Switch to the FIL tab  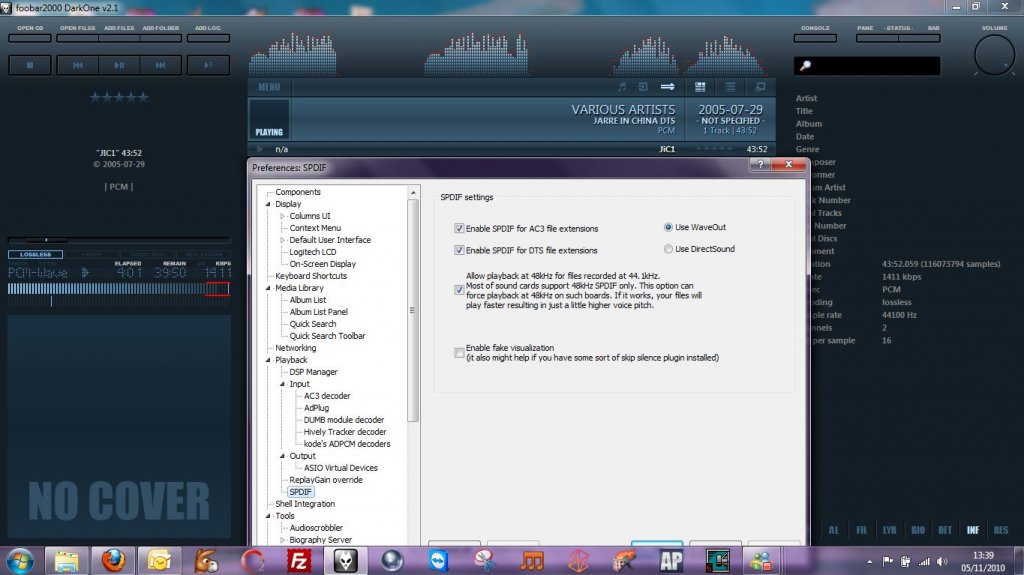[862, 530]
